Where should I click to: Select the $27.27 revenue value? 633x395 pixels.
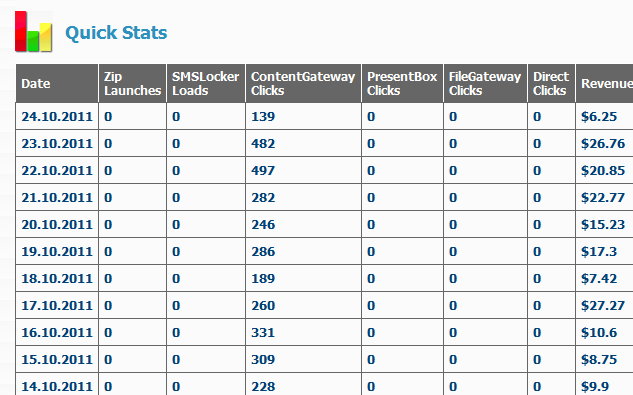click(603, 306)
